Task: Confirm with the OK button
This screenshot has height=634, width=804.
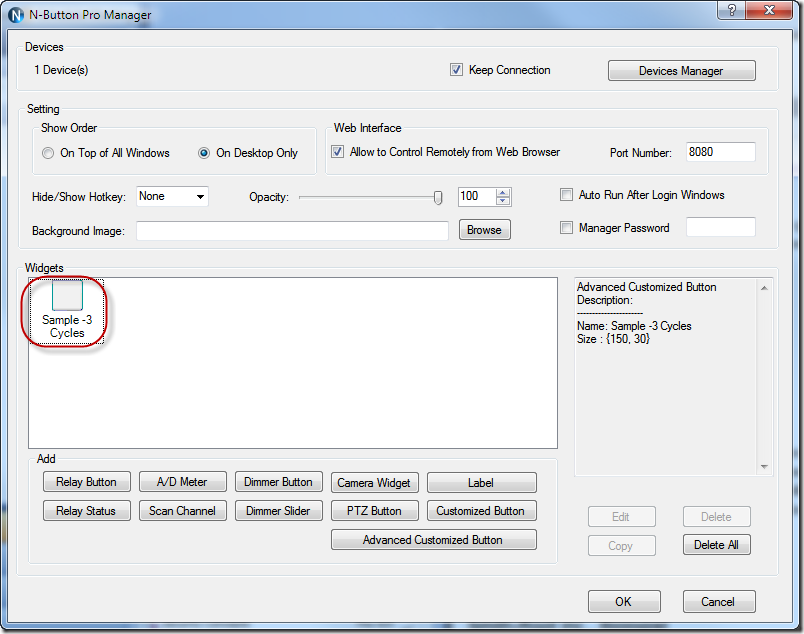Action: (624, 602)
